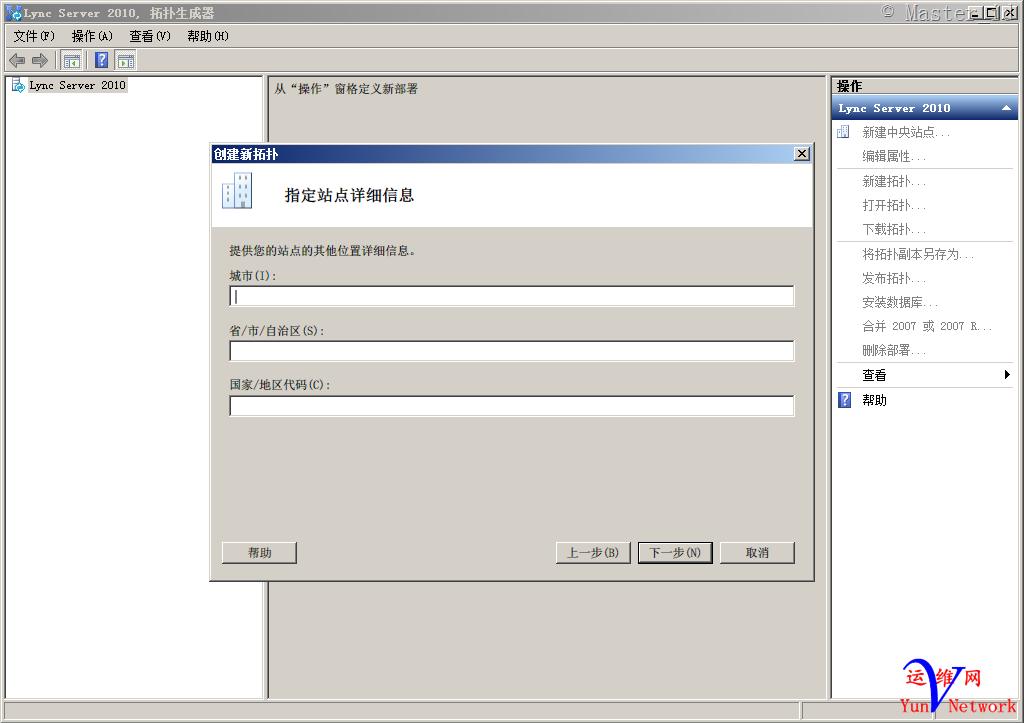Close the 创建新拓扑 dialog

(x=802, y=153)
